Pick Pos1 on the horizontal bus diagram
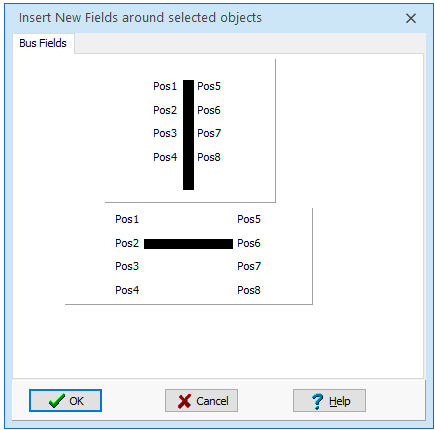The width and height of the screenshot is (435, 430). (x=127, y=219)
